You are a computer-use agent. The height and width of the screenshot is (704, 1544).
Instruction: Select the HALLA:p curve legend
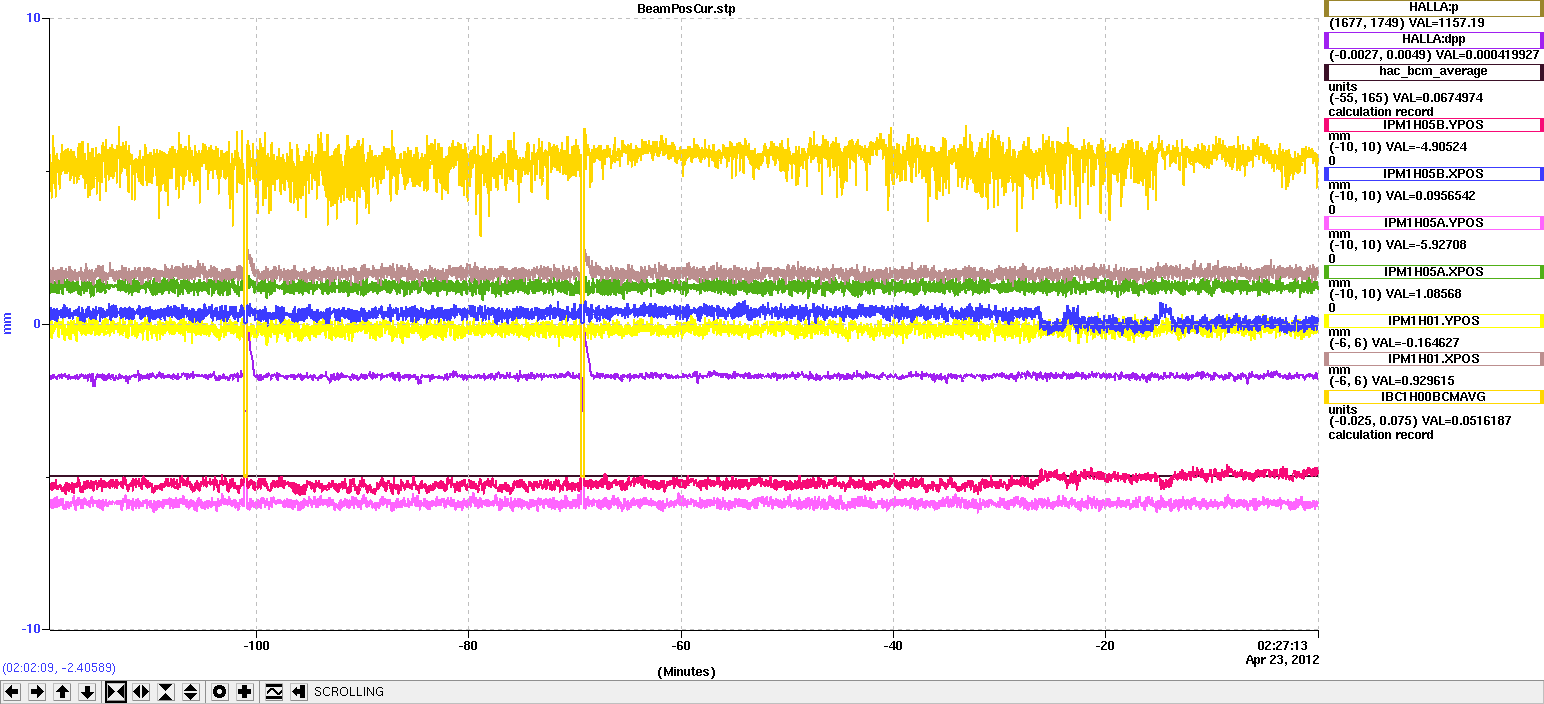point(1433,8)
